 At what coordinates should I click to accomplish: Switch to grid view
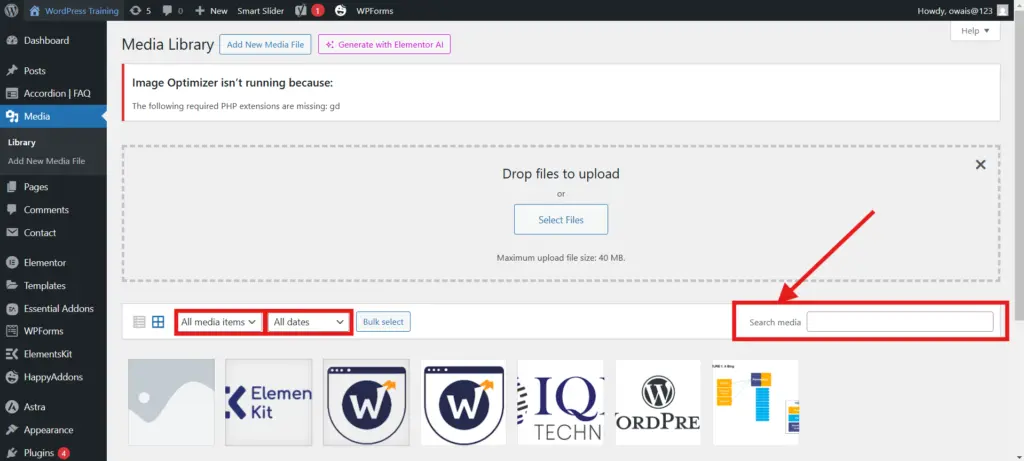pos(158,322)
